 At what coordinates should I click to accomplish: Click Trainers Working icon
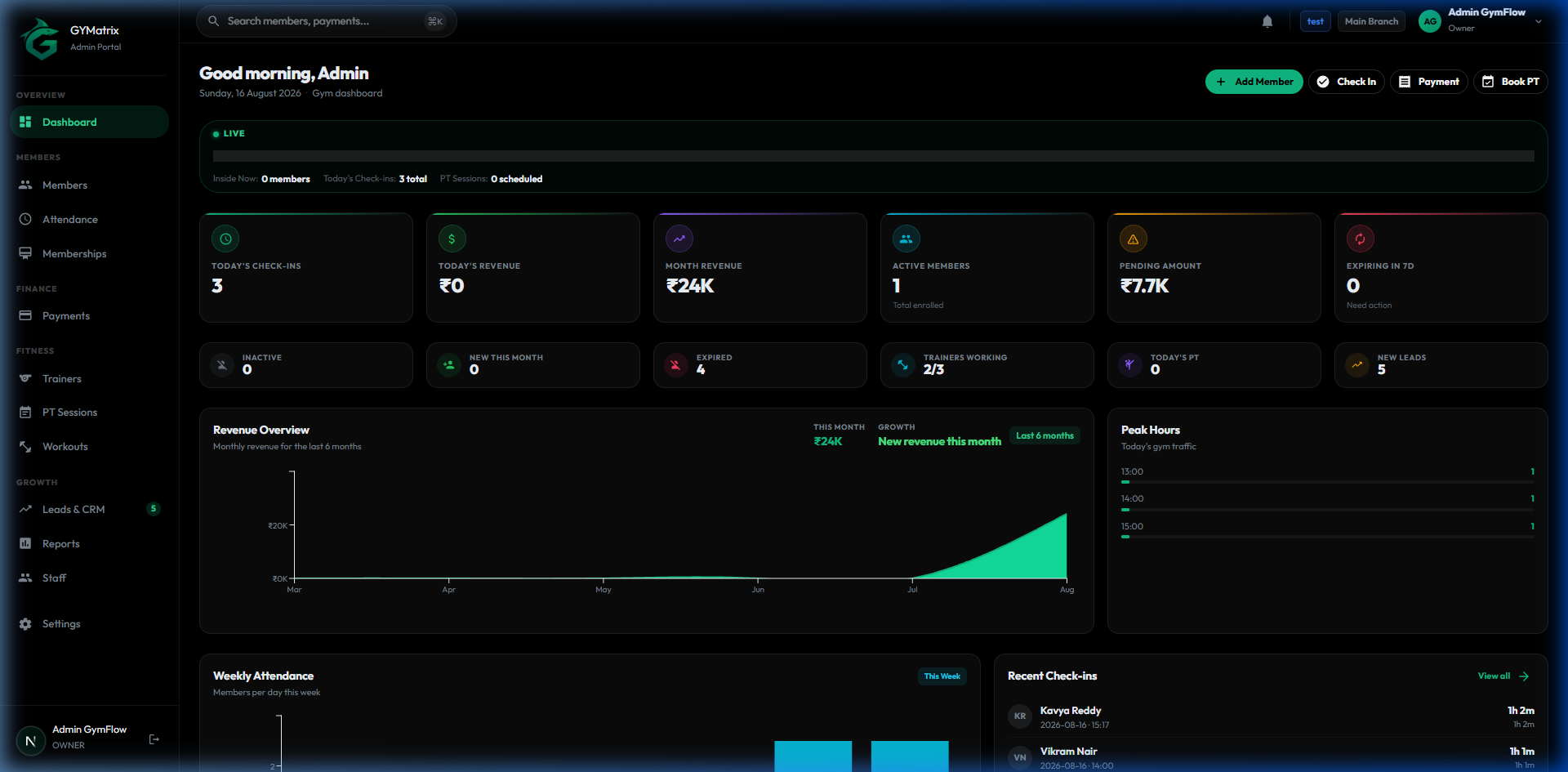tap(903, 365)
